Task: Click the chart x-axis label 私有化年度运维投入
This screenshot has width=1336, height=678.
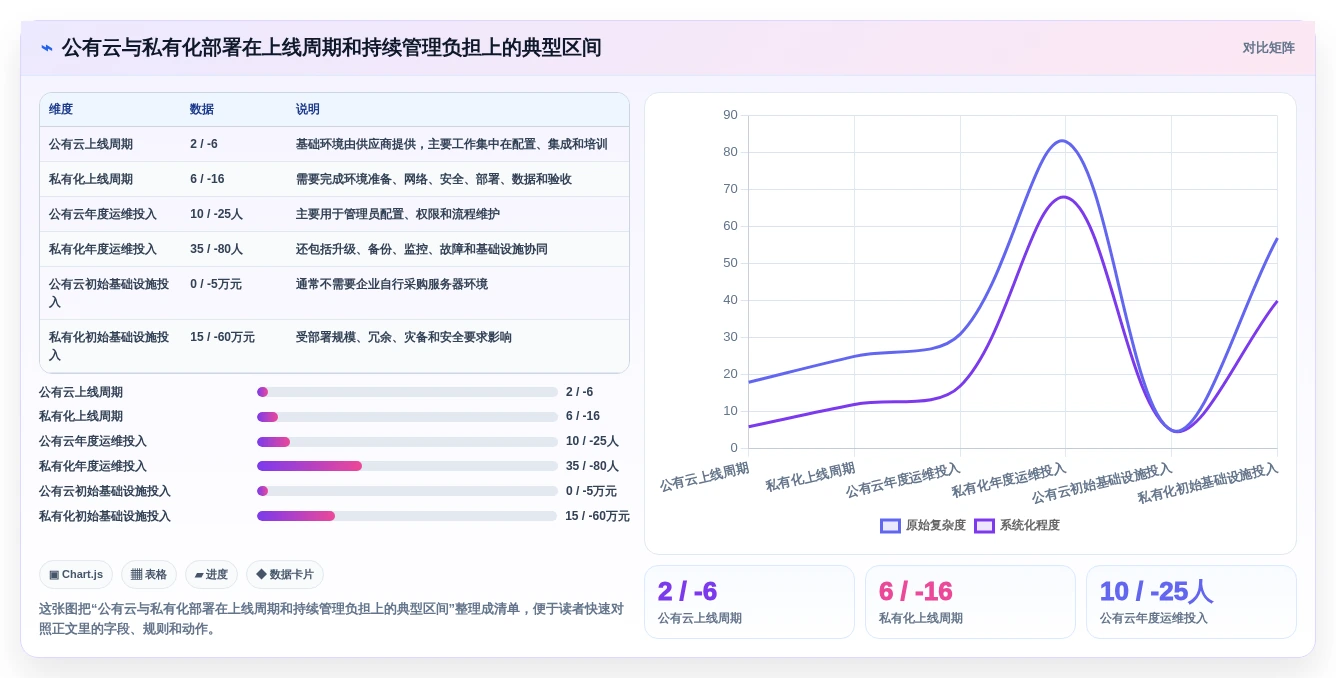Action: click(x=1009, y=480)
